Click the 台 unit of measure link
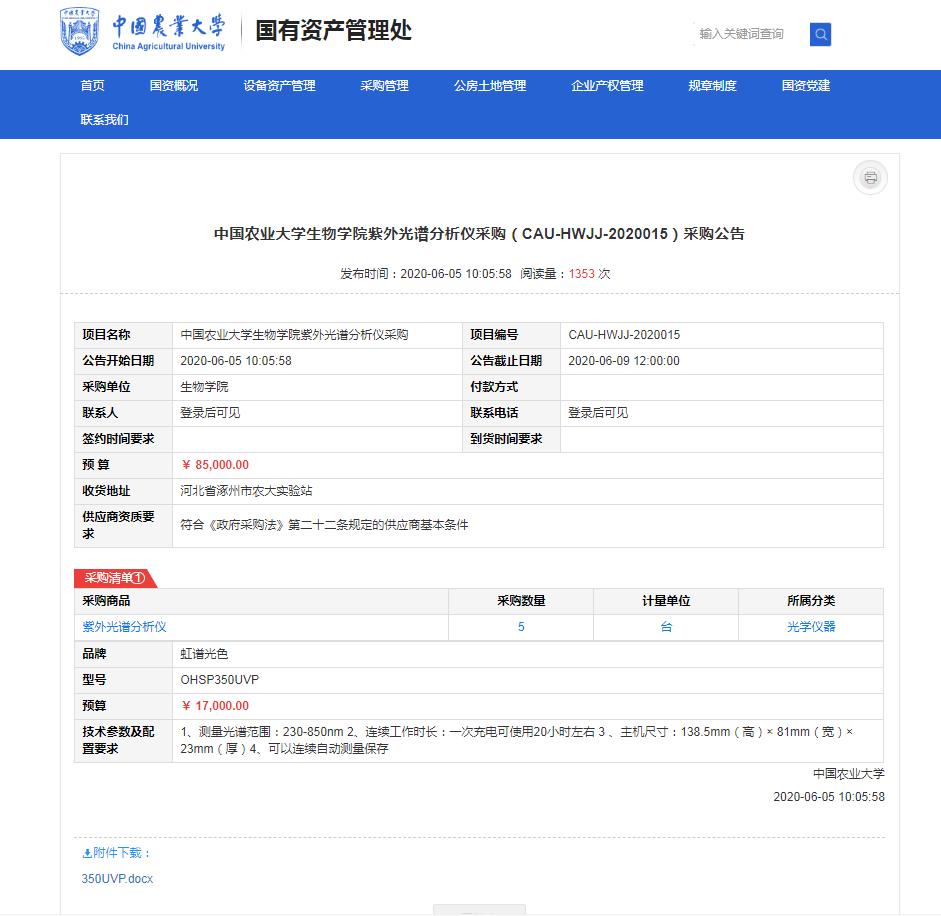Screen dimensions: 941x916 pyautogui.click(x=666, y=627)
